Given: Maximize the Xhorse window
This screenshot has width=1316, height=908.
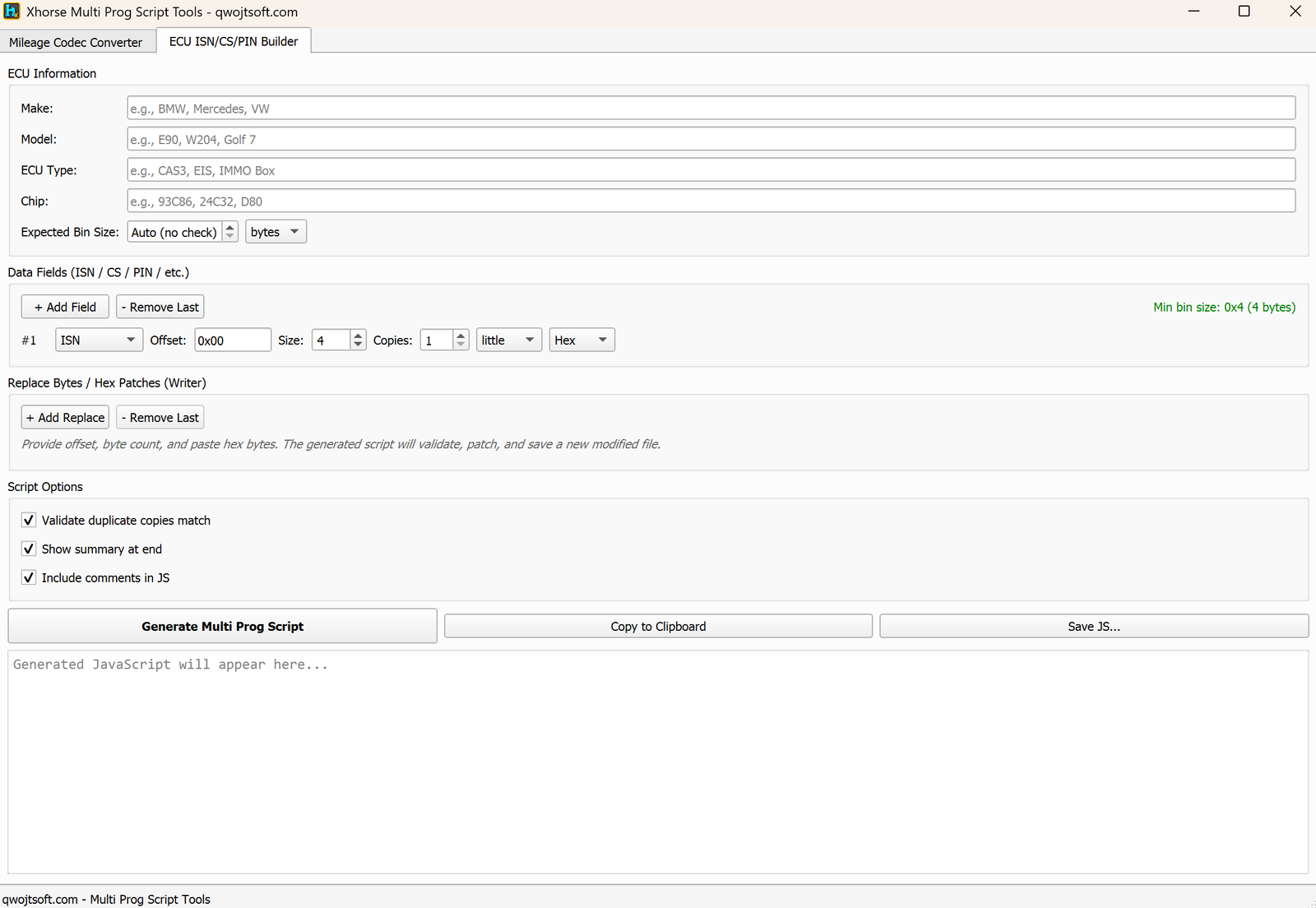Looking at the screenshot, I should tap(1244, 12).
